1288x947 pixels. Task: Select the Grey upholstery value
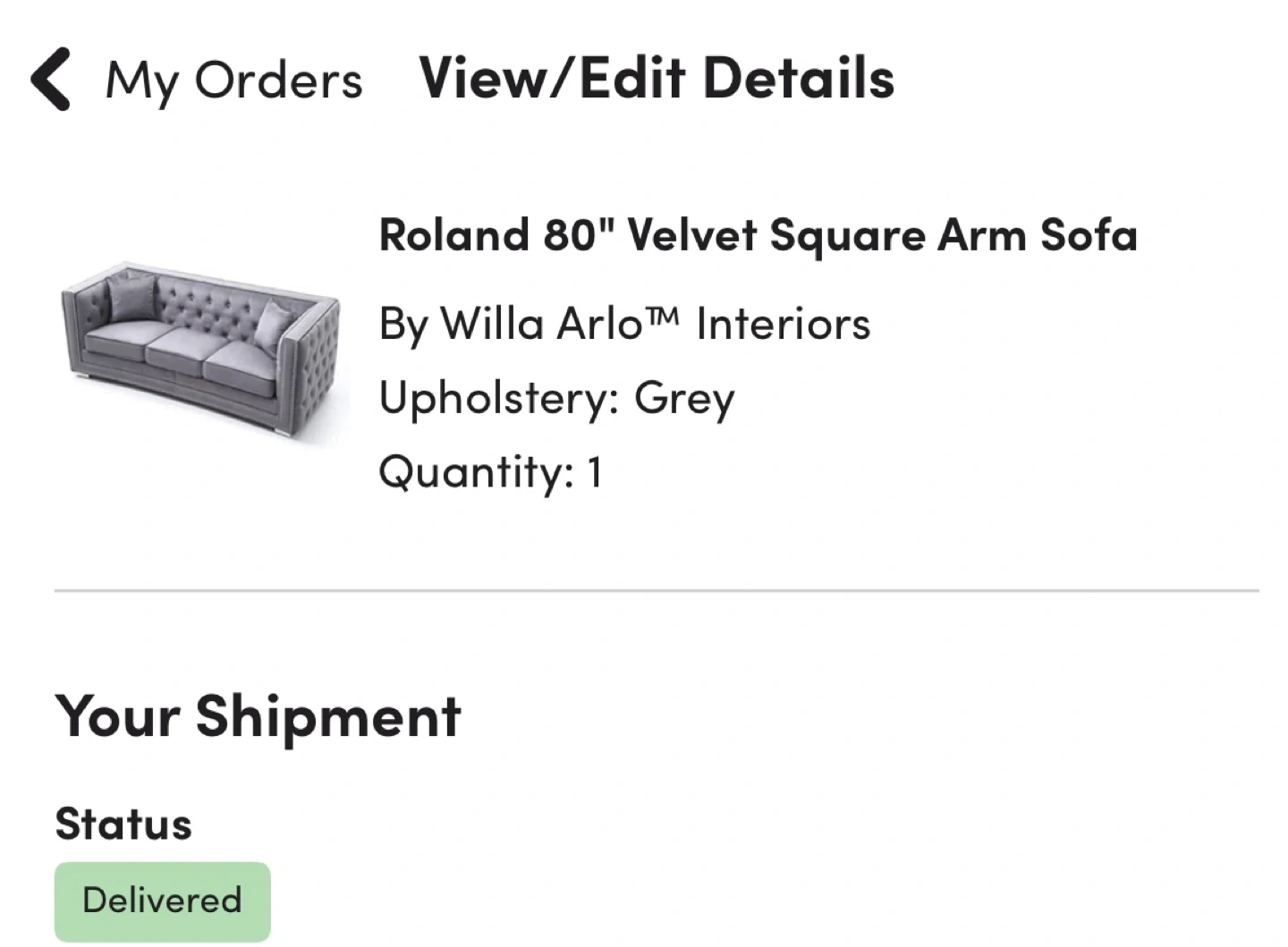point(684,398)
